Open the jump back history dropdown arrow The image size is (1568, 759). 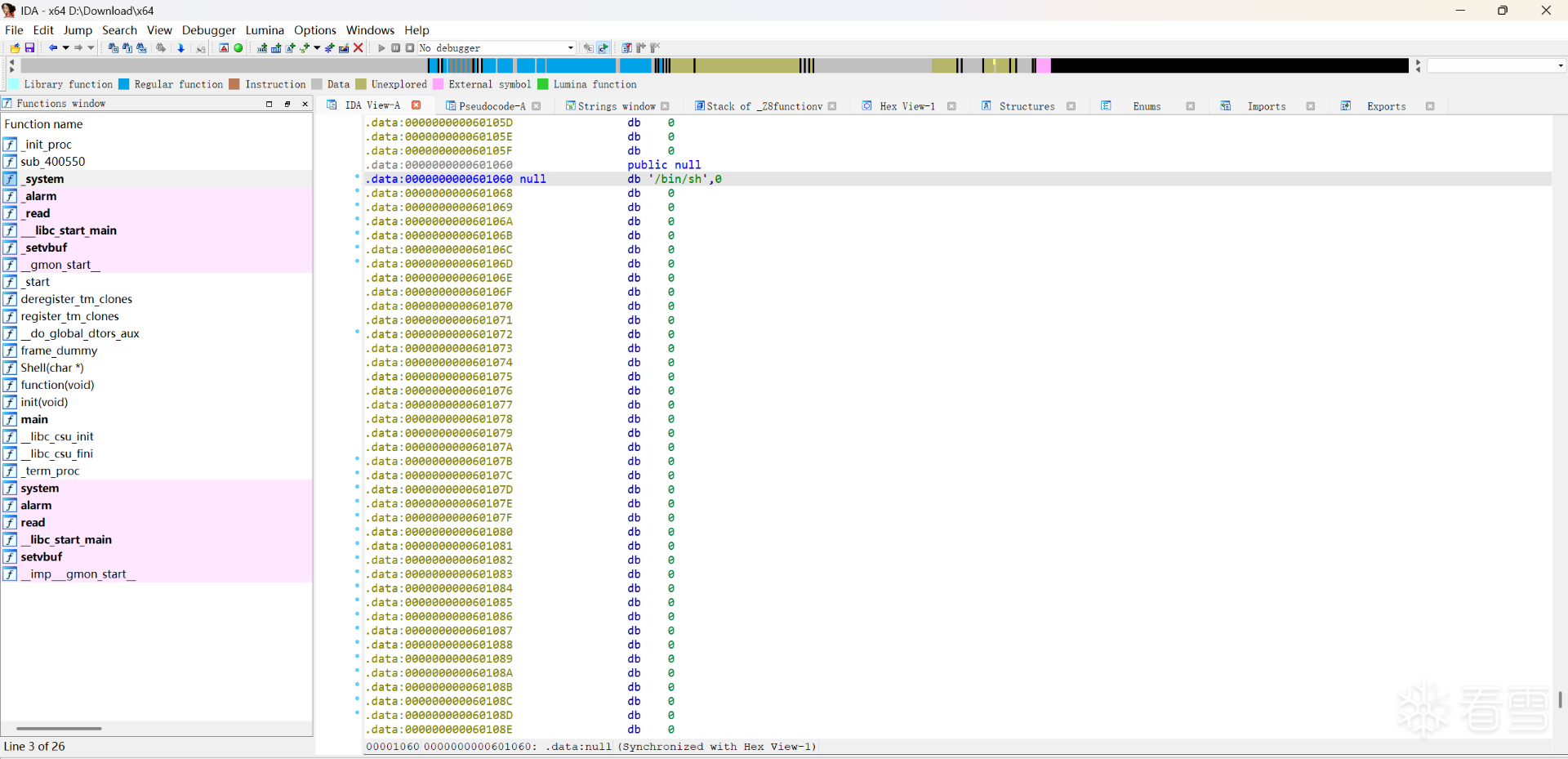click(65, 48)
